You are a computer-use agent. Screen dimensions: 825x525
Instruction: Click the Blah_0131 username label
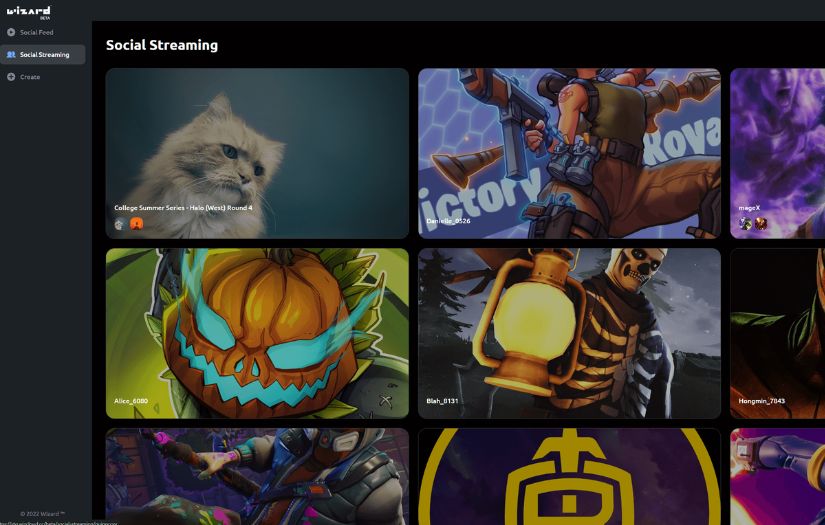pyautogui.click(x=442, y=401)
